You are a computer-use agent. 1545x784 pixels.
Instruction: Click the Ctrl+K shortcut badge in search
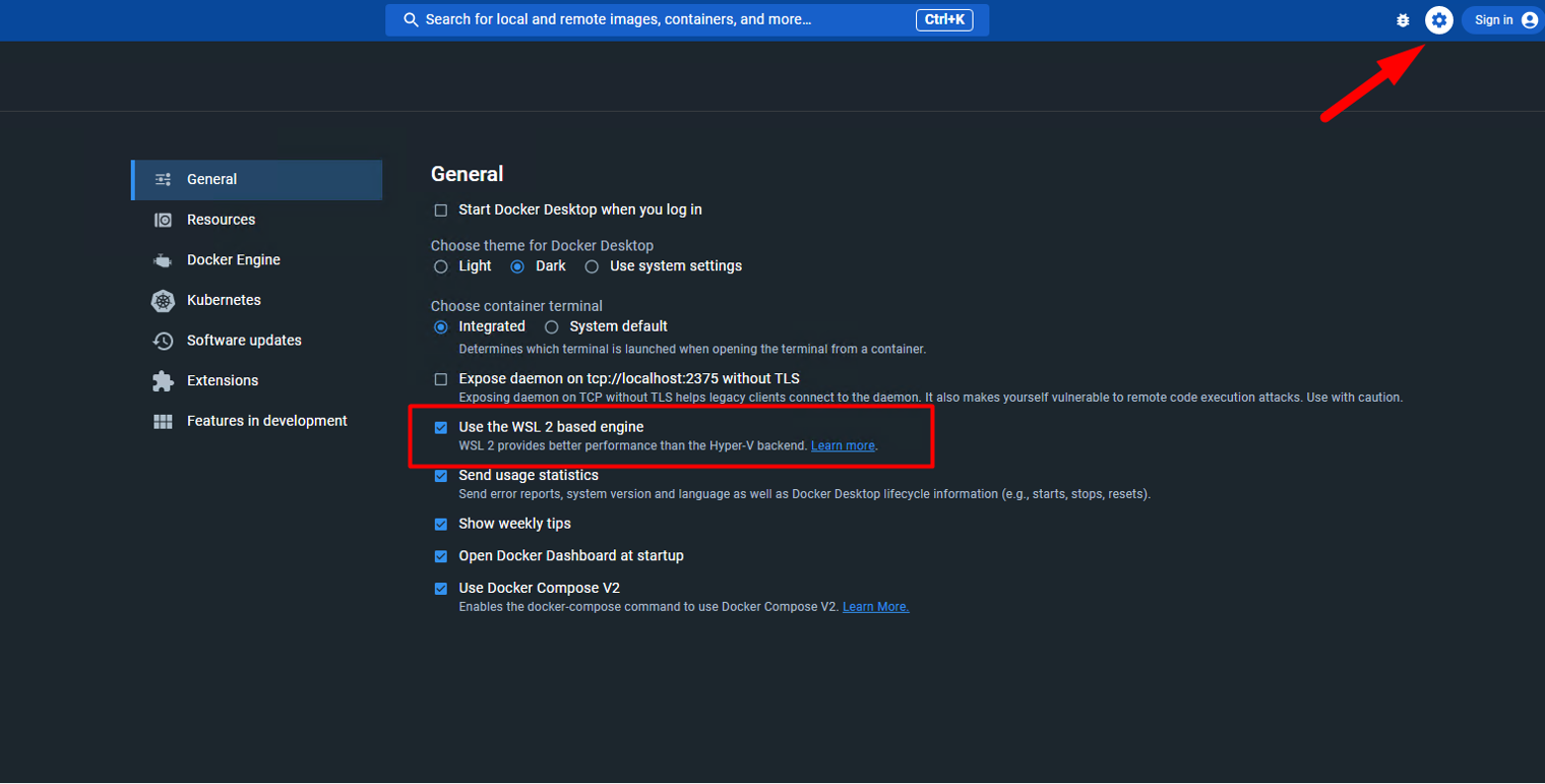(945, 20)
